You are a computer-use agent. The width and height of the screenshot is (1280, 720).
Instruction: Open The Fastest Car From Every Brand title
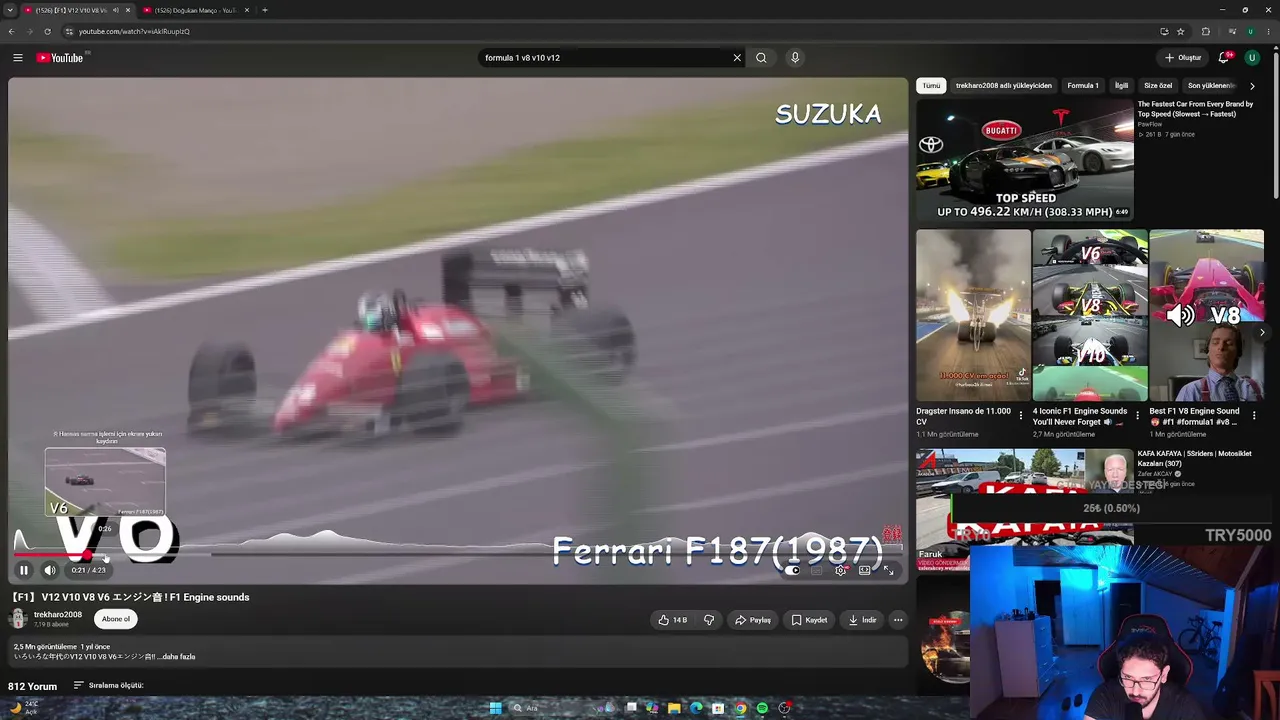(1195, 109)
